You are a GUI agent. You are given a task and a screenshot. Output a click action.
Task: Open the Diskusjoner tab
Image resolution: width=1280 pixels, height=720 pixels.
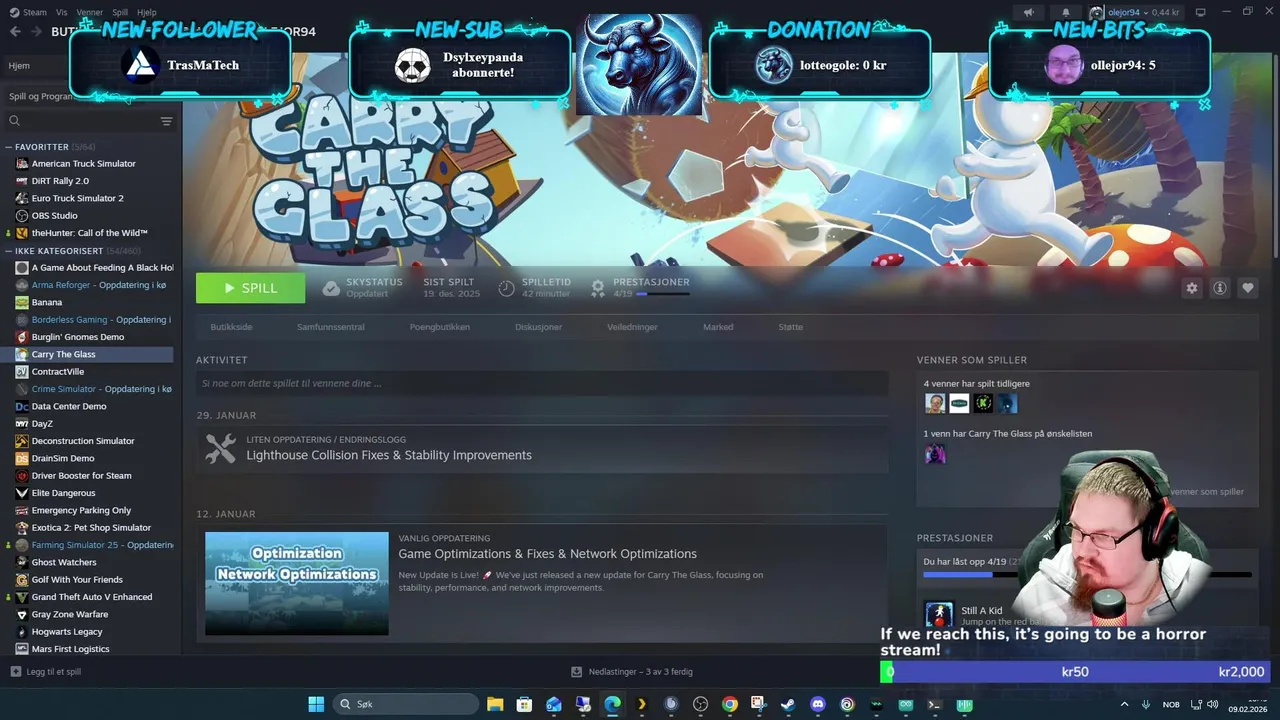coord(538,327)
